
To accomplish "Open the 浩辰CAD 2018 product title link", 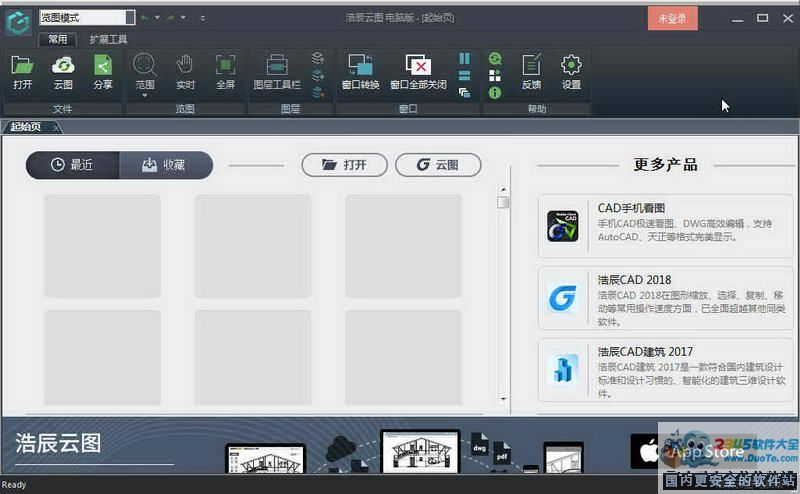I will [x=634, y=280].
